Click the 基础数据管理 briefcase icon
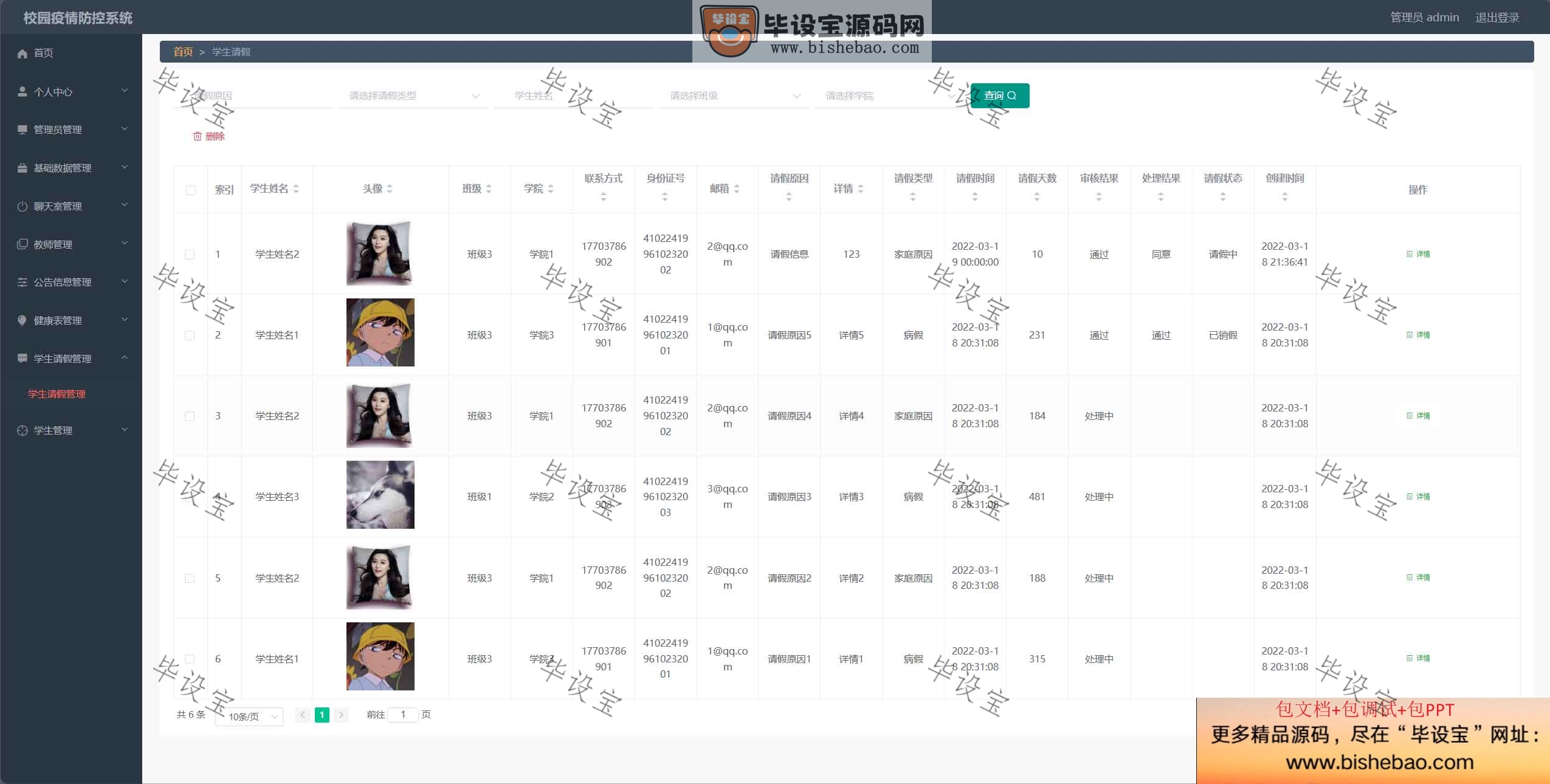The image size is (1550, 784). pos(22,168)
